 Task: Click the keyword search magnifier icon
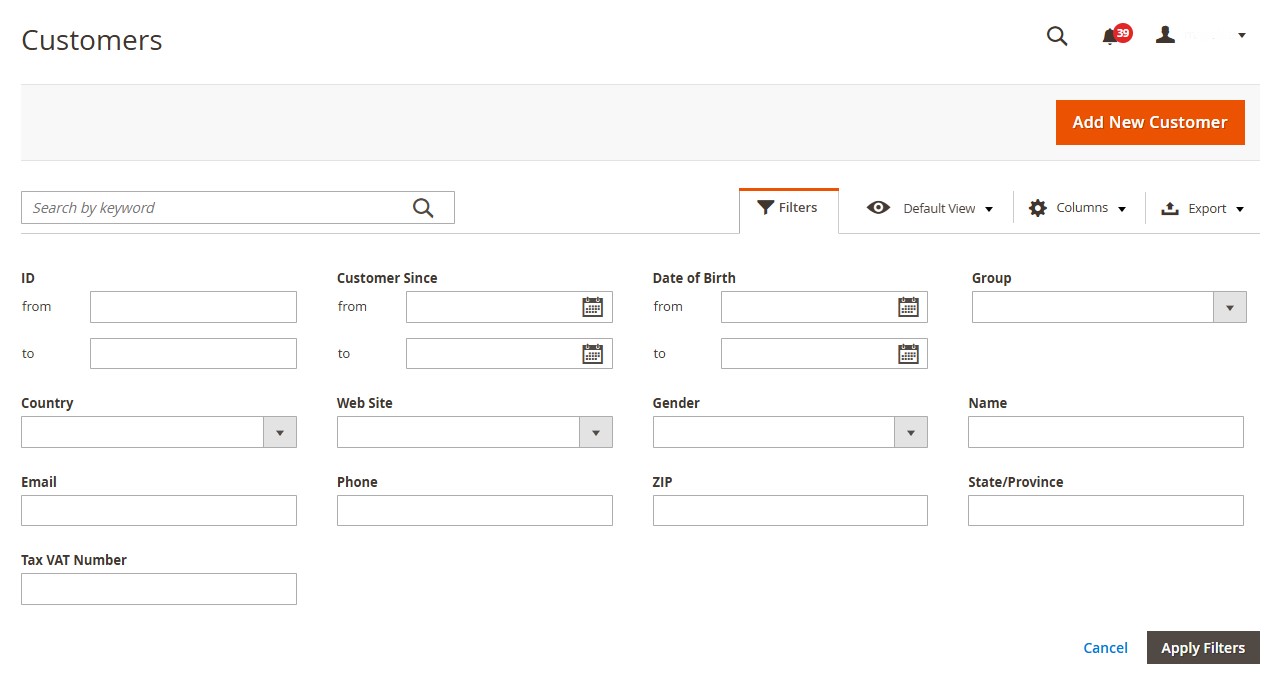tap(423, 208)
